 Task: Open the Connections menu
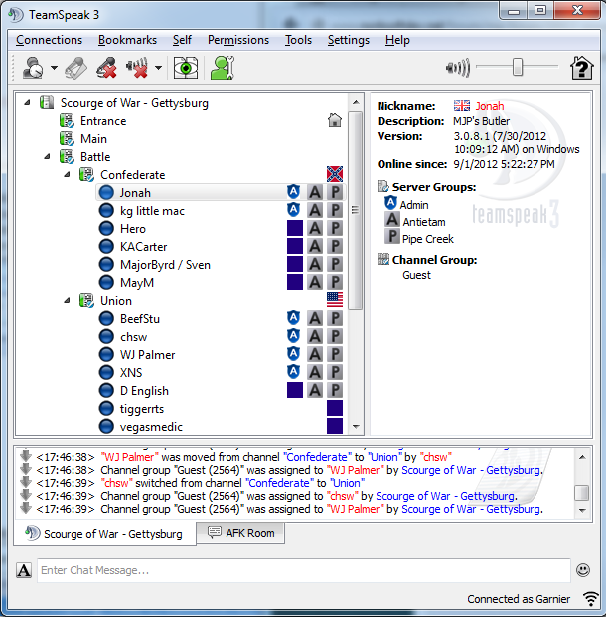[x=49, y=40]
